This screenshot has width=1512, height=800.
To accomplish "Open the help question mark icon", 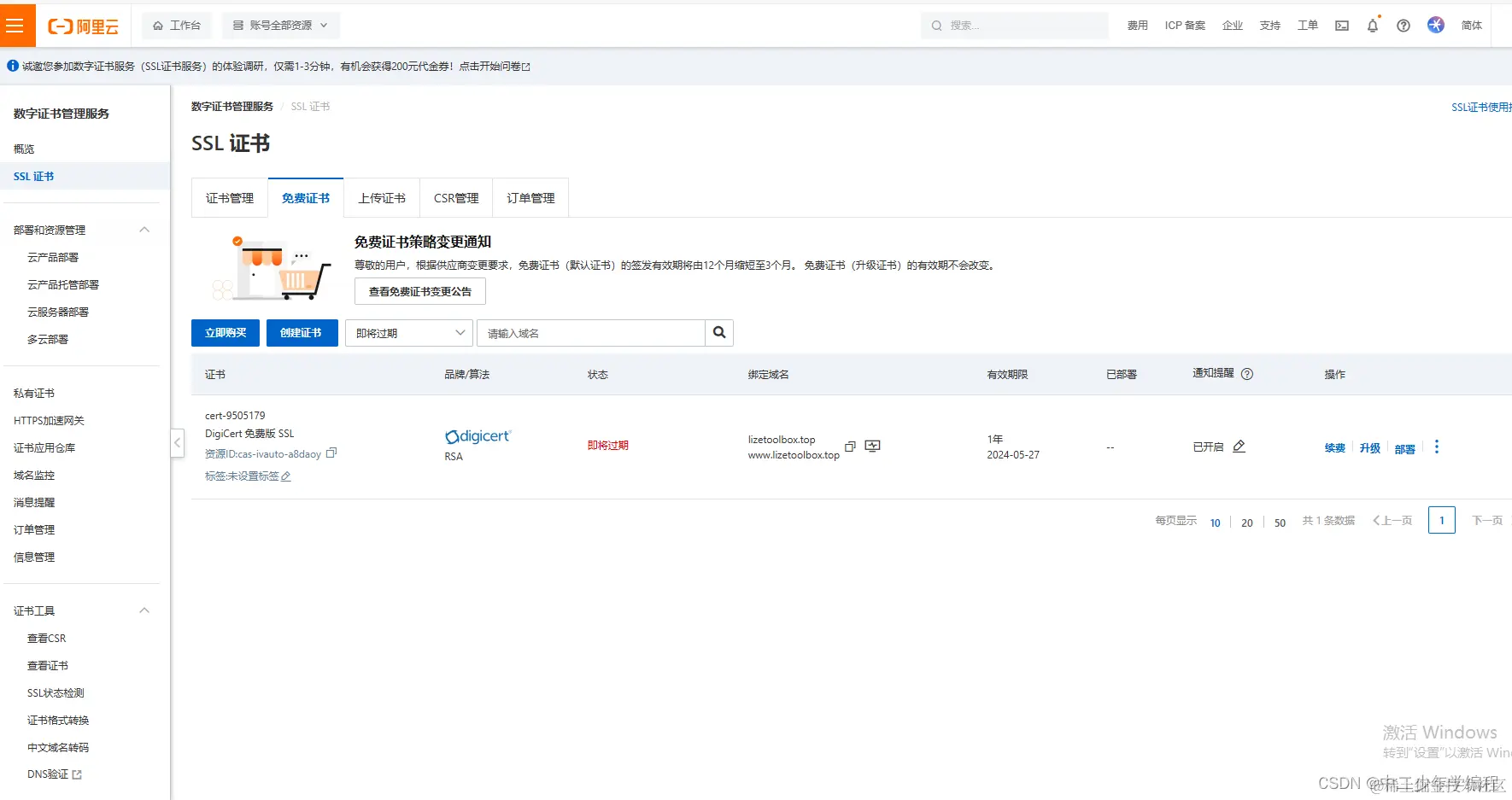I will point(1402,26).
